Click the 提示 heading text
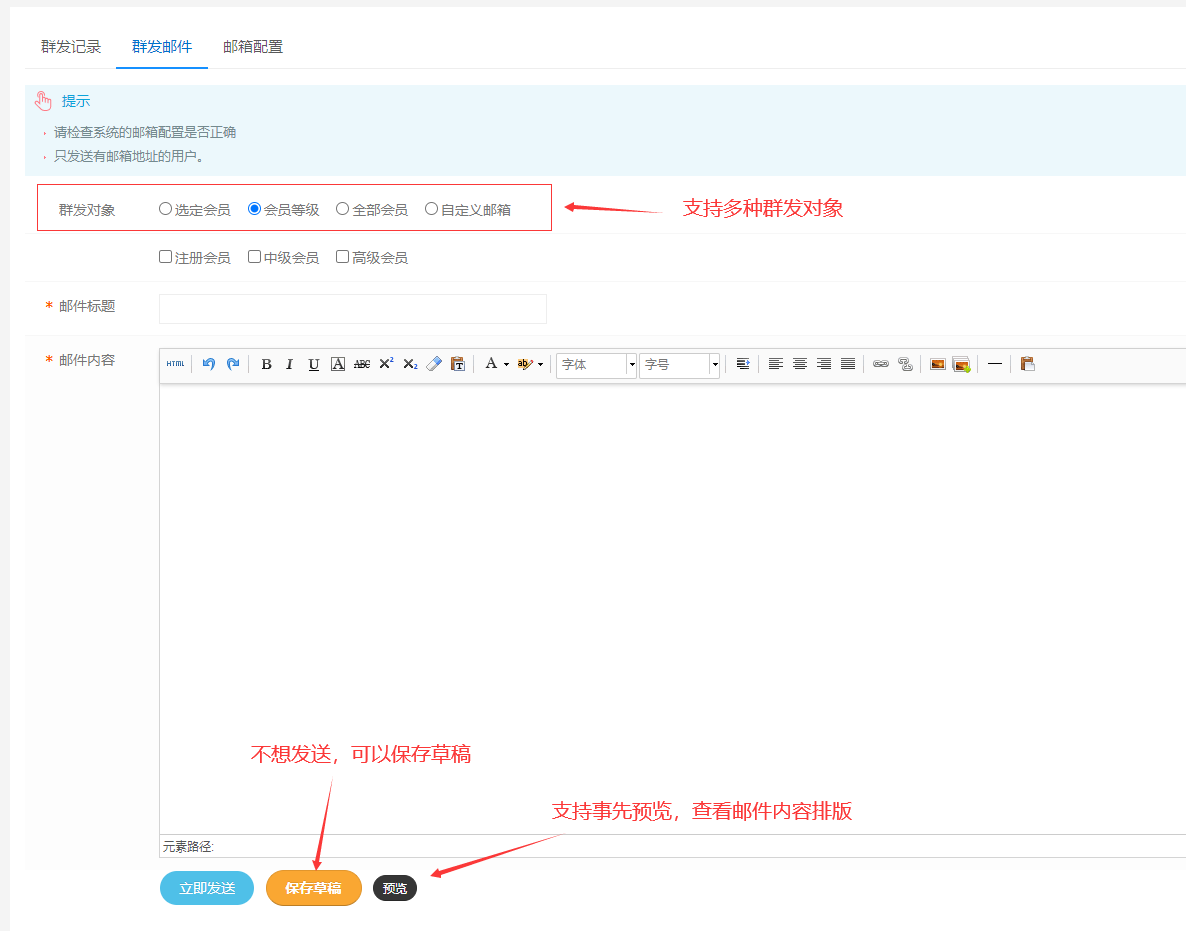 point(76,101)
